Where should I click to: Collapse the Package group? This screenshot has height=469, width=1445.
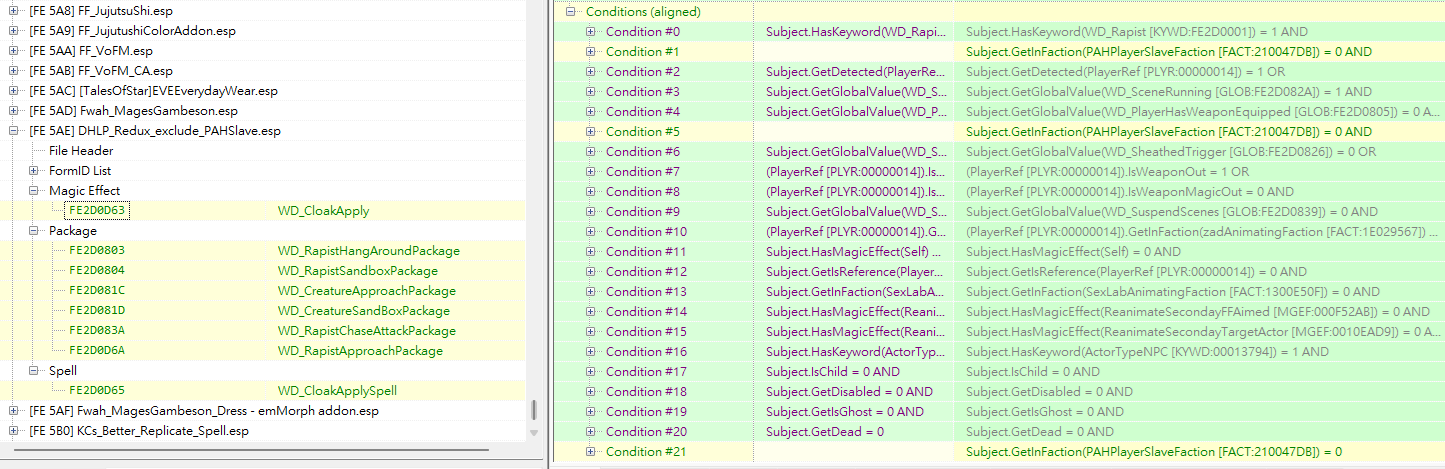34,231
